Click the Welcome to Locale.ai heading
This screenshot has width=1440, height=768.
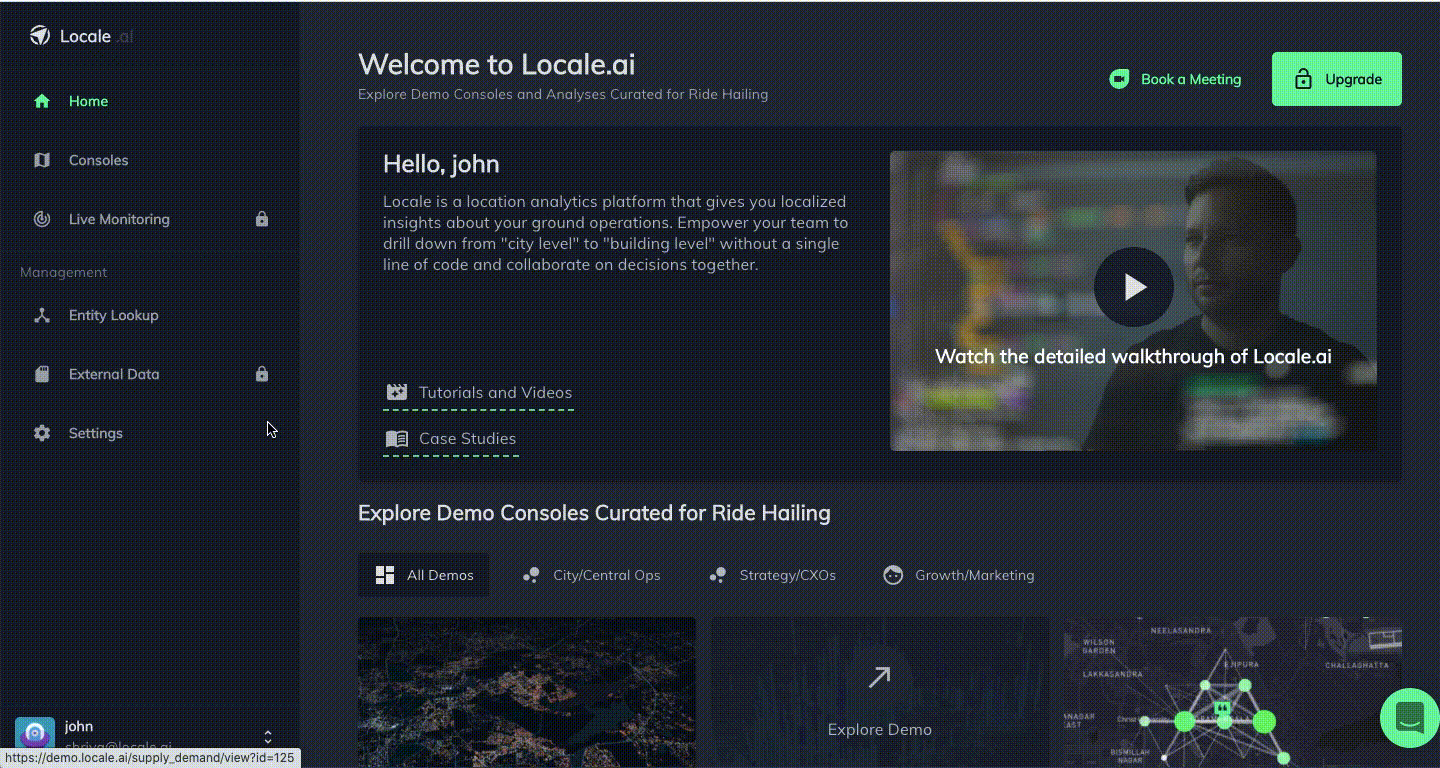click(497, 64)
